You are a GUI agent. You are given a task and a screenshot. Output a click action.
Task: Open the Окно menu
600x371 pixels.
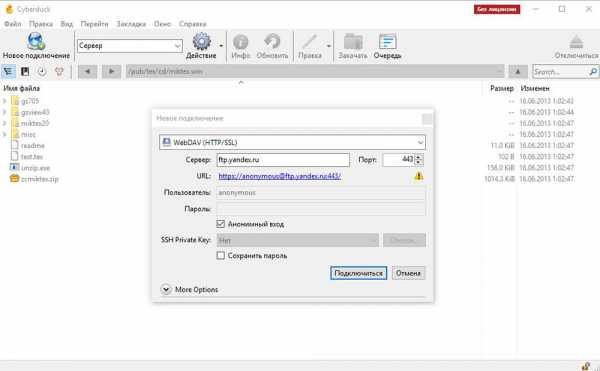tap(162, 24)
